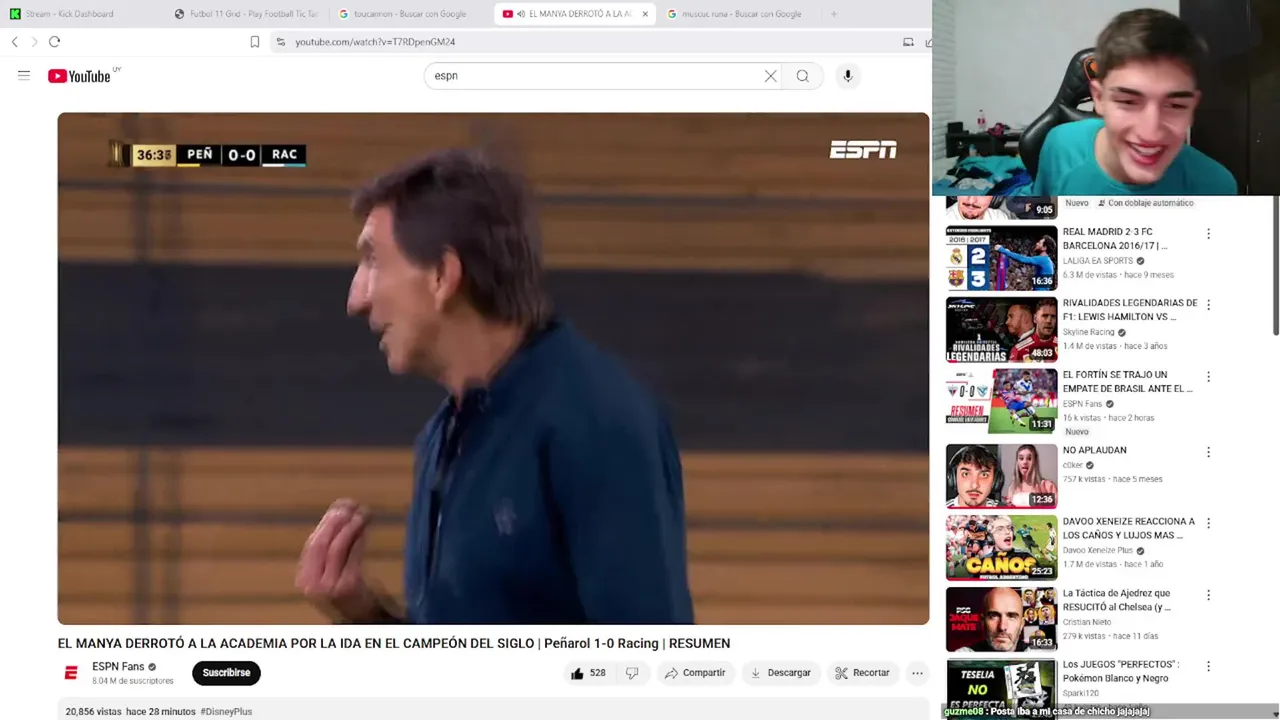This screenshot has height=720, width=1280.
Task: Switch to the Stream - Kick Dashboard tab
Action: coord(70,14)
